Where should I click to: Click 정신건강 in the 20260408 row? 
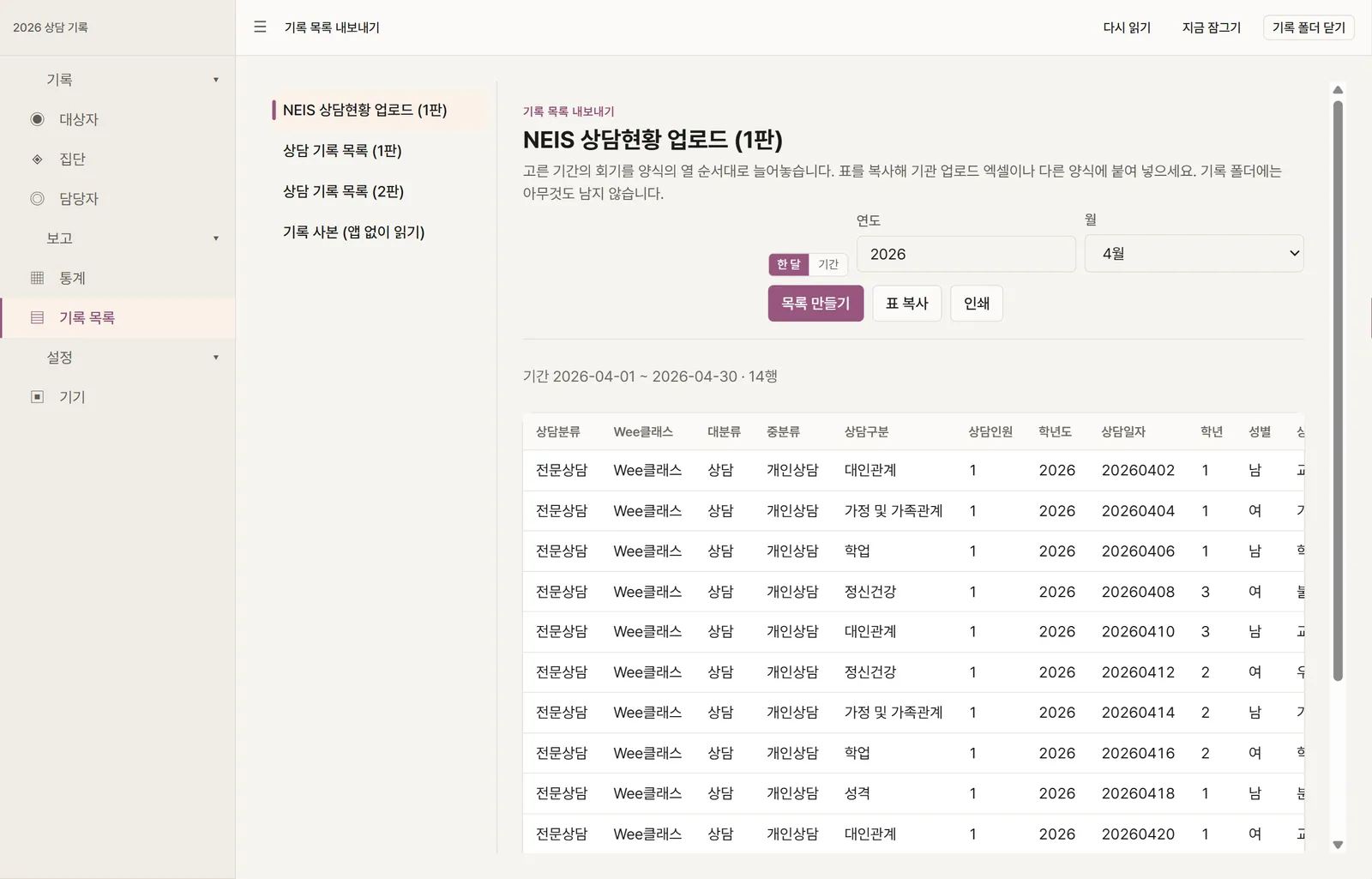coord(870,592)
